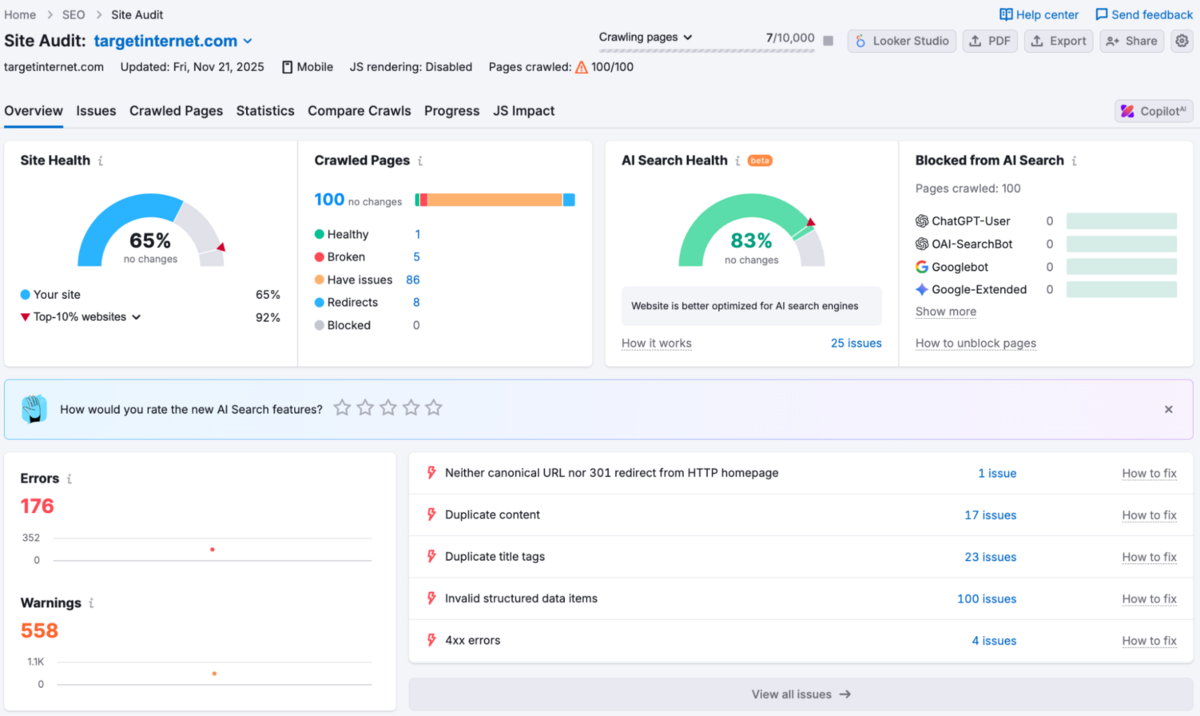This screenshot has width=1200, height=716.
Task: Click the error icon beside Duplicate title tags
Action: click(x=432, y=557)
